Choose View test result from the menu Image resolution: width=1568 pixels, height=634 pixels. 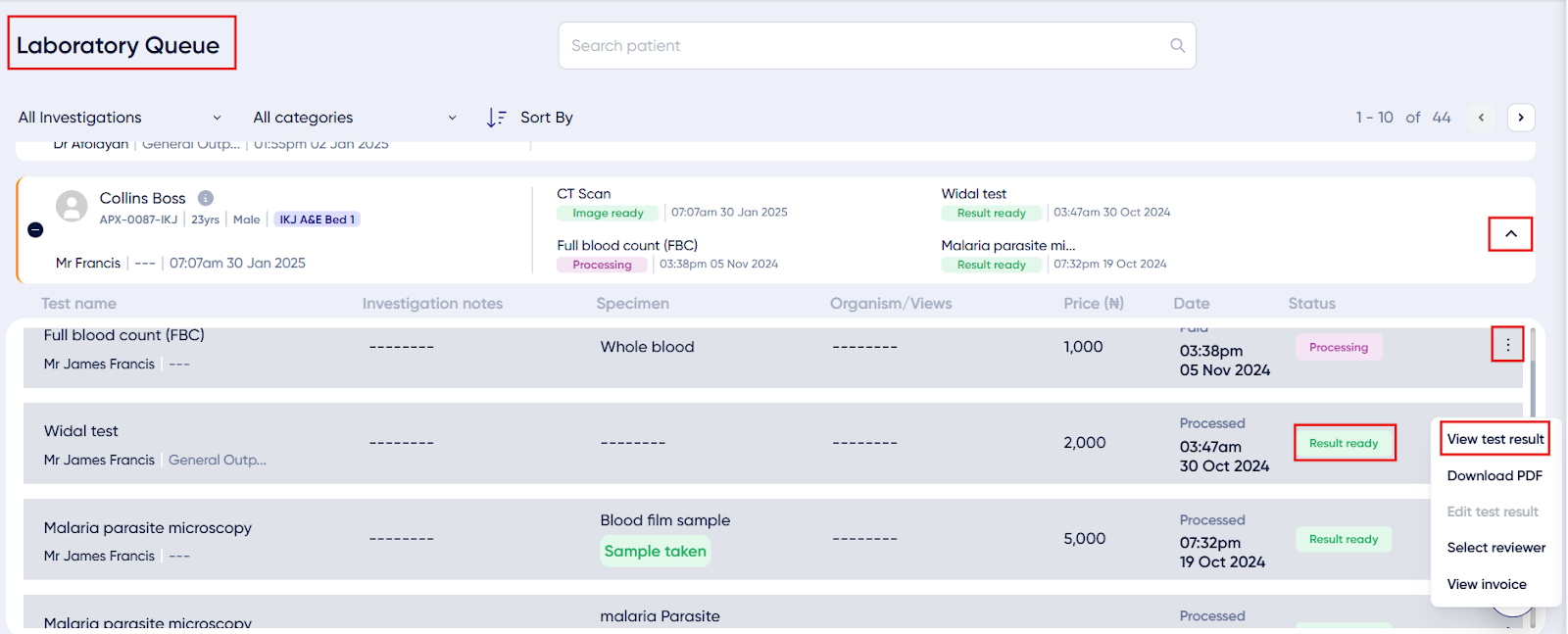coord(1495,439)
